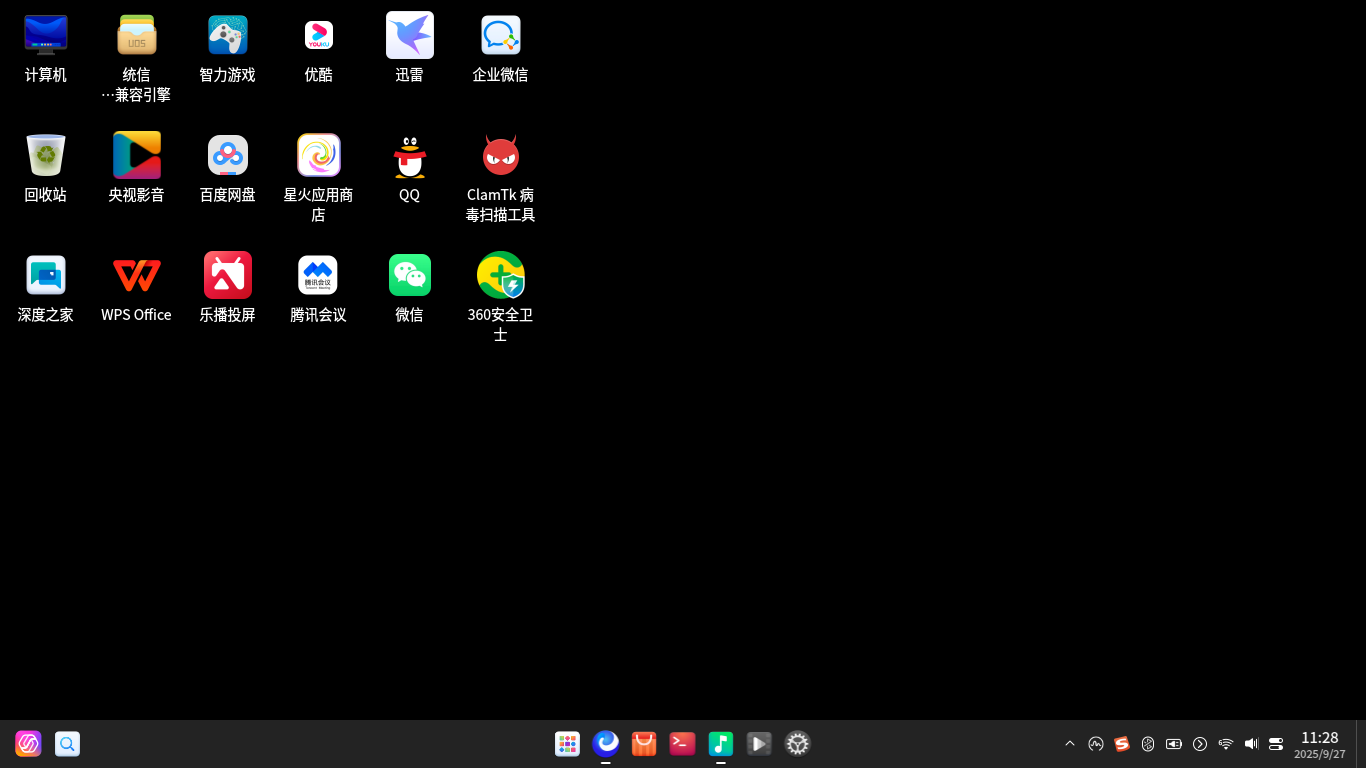Select the QQ penguin icon
Image resolution: width=1366 pixels, height=768 pixels.
[410, 155]
